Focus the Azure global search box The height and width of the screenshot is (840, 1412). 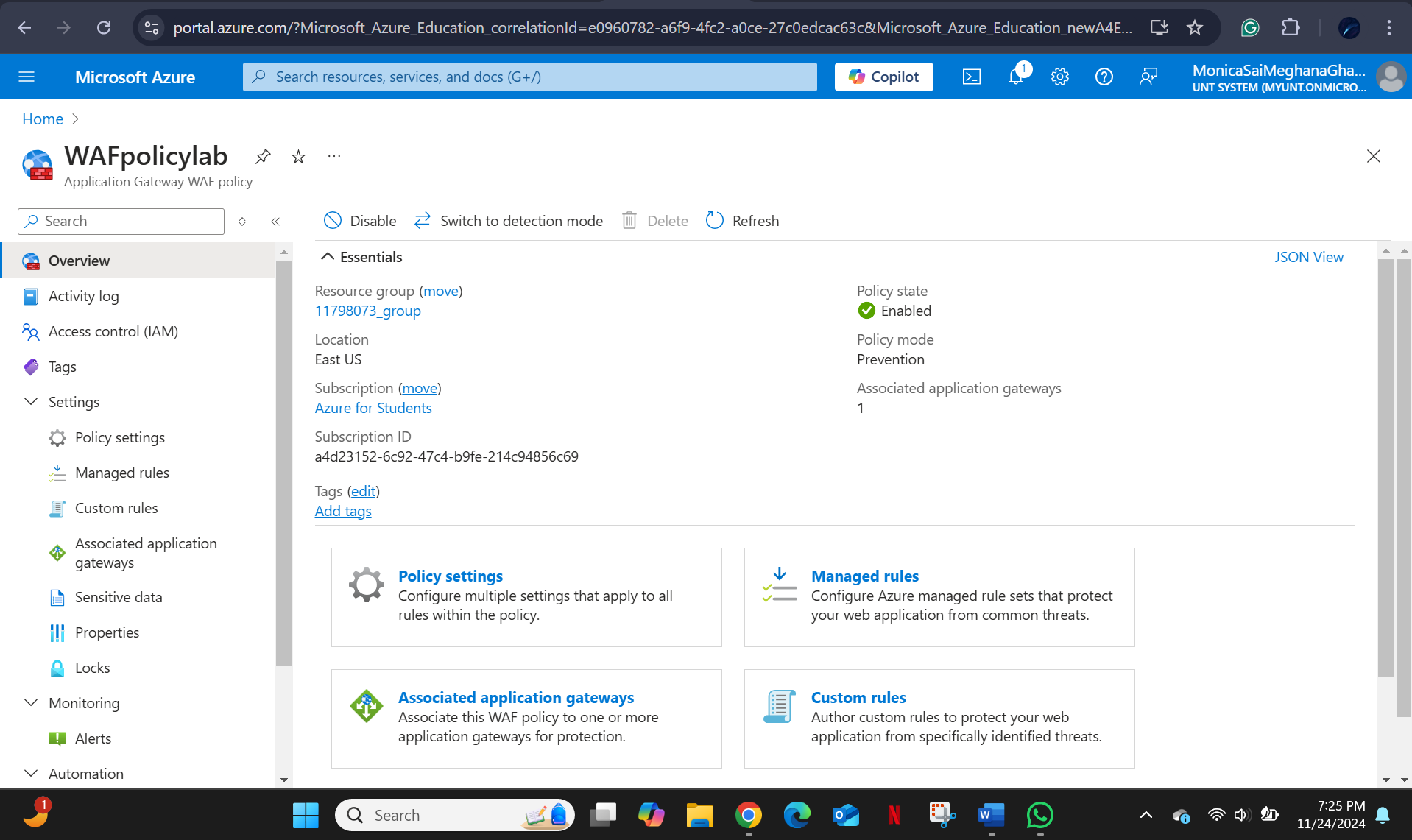click(530, 77)
